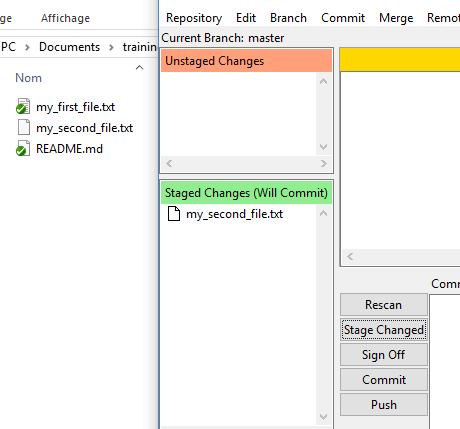Image resolution: width=460 pixels, height=429 pixels.
Task: Unstage my_second_file.txt via its staged icon
Action: (174, 214)
